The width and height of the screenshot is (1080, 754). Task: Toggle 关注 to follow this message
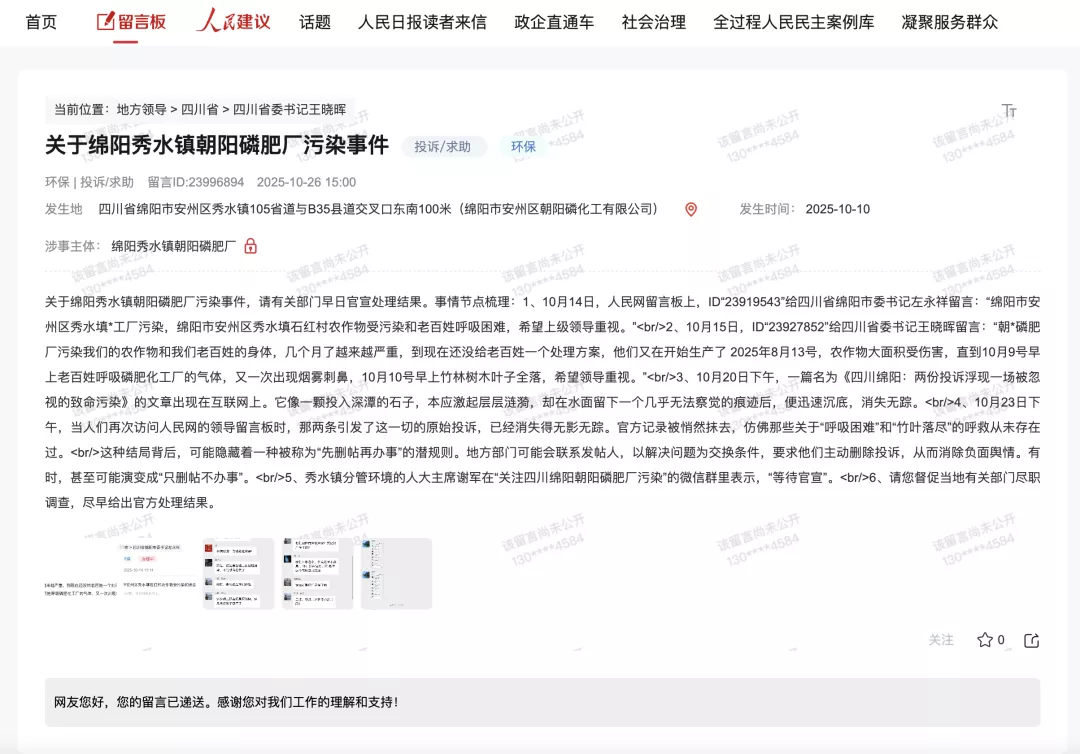939,641
